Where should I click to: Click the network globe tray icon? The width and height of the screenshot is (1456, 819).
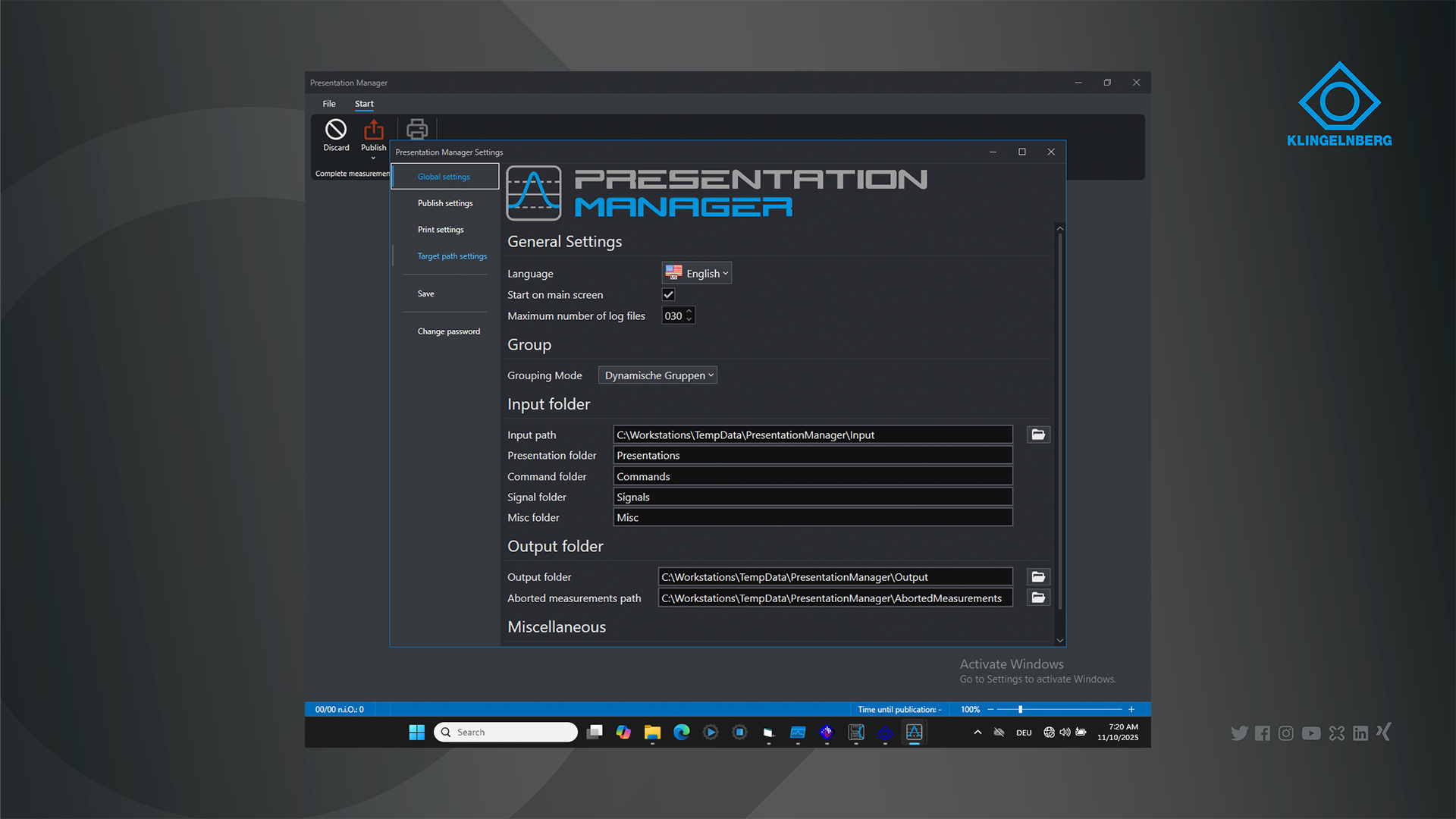(x=1049, y=733)
